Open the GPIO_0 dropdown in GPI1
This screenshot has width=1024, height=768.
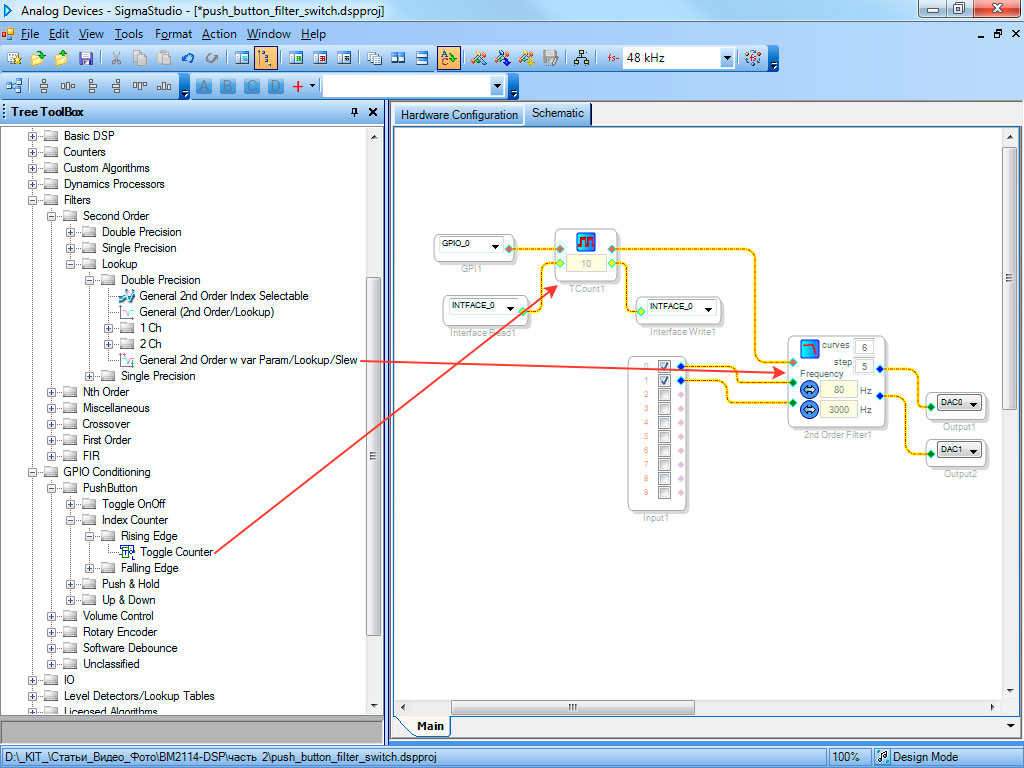(x=495, y=247)
